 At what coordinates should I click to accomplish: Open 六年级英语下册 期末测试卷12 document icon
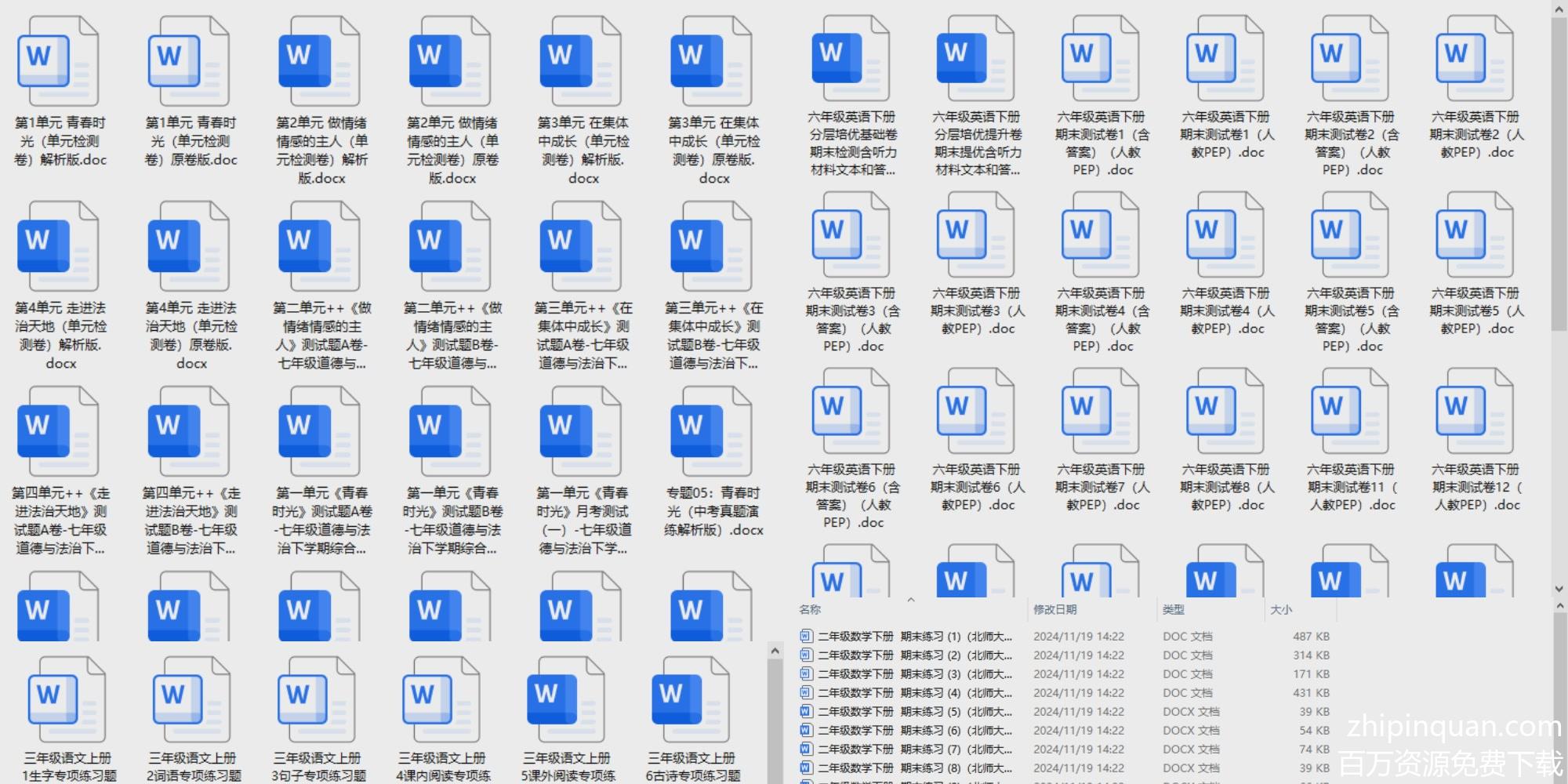coord(1474,411)
